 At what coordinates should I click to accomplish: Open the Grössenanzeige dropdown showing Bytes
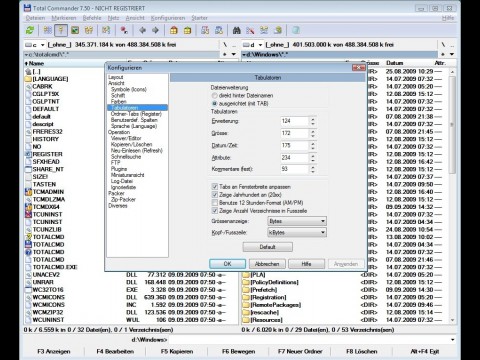297,221
